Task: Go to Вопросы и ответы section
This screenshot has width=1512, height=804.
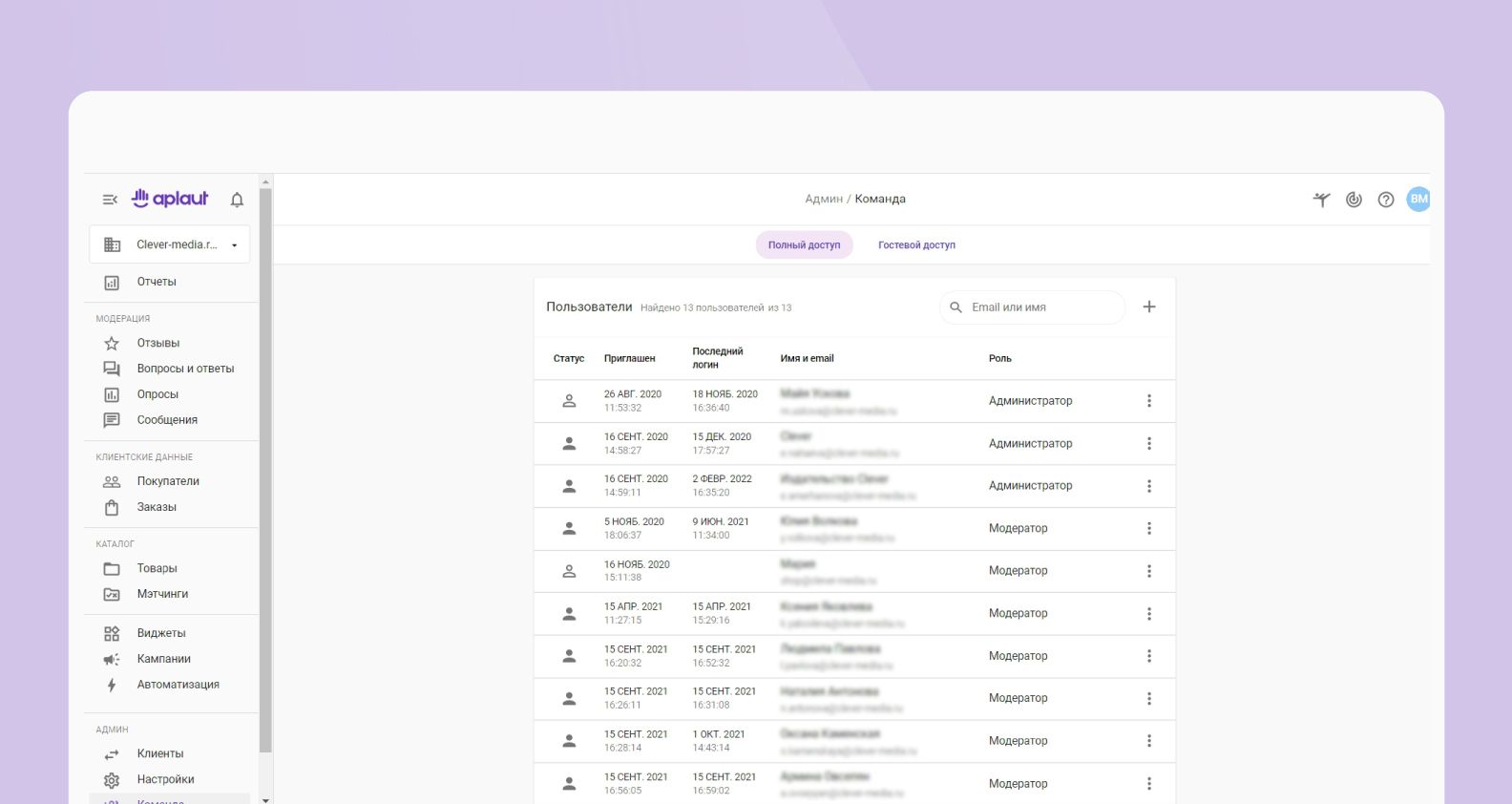Action: click(184, 369)
